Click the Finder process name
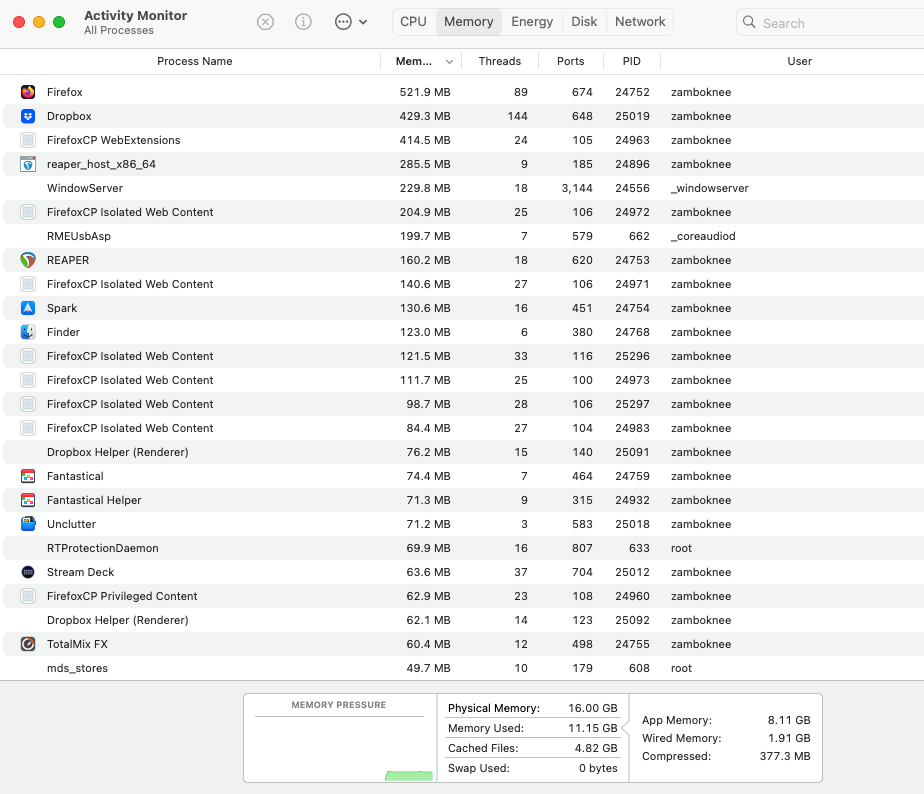The width and height of the screenshot is (924, 794). [x=63, y=332]
